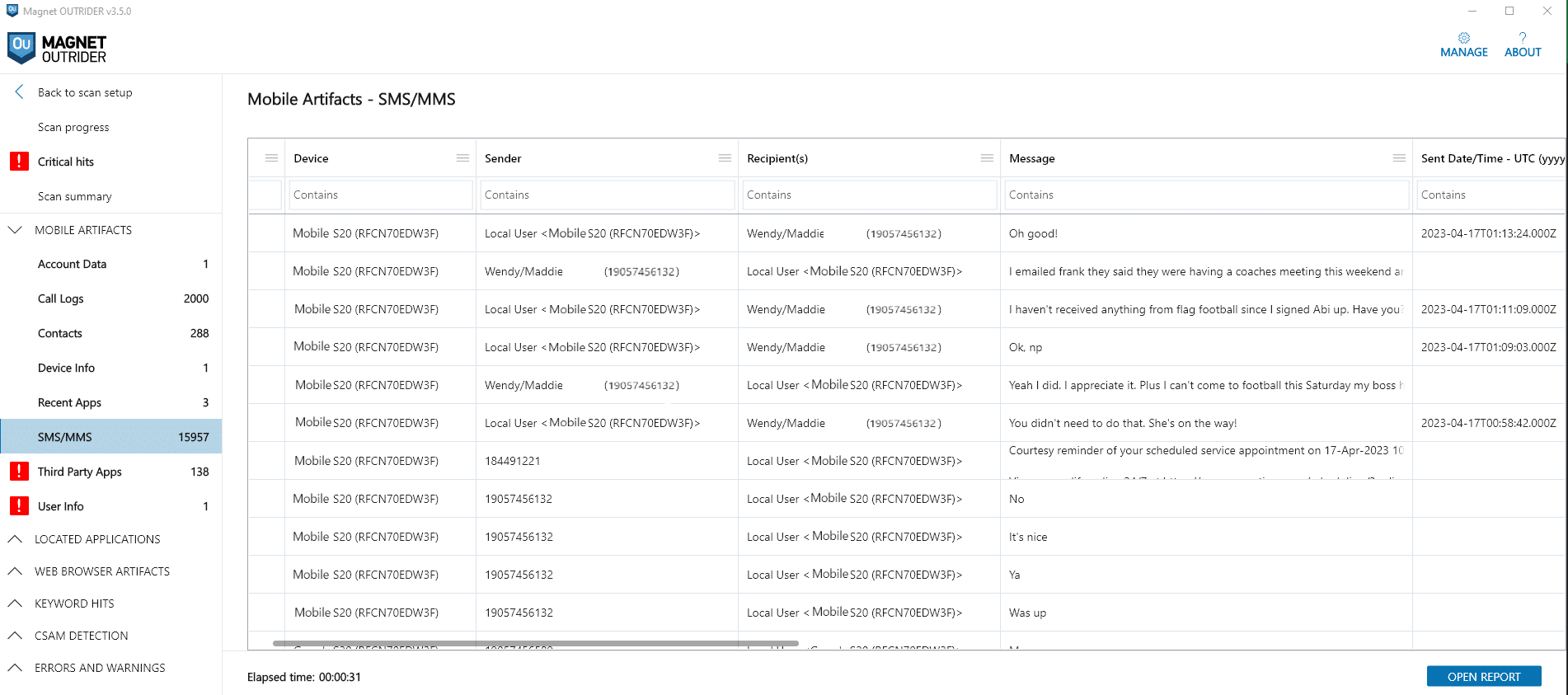The height and width of the screenshot is (695, 1568).
Task: Click the Magnet Outrider logo icon
Action: (21, 48)
